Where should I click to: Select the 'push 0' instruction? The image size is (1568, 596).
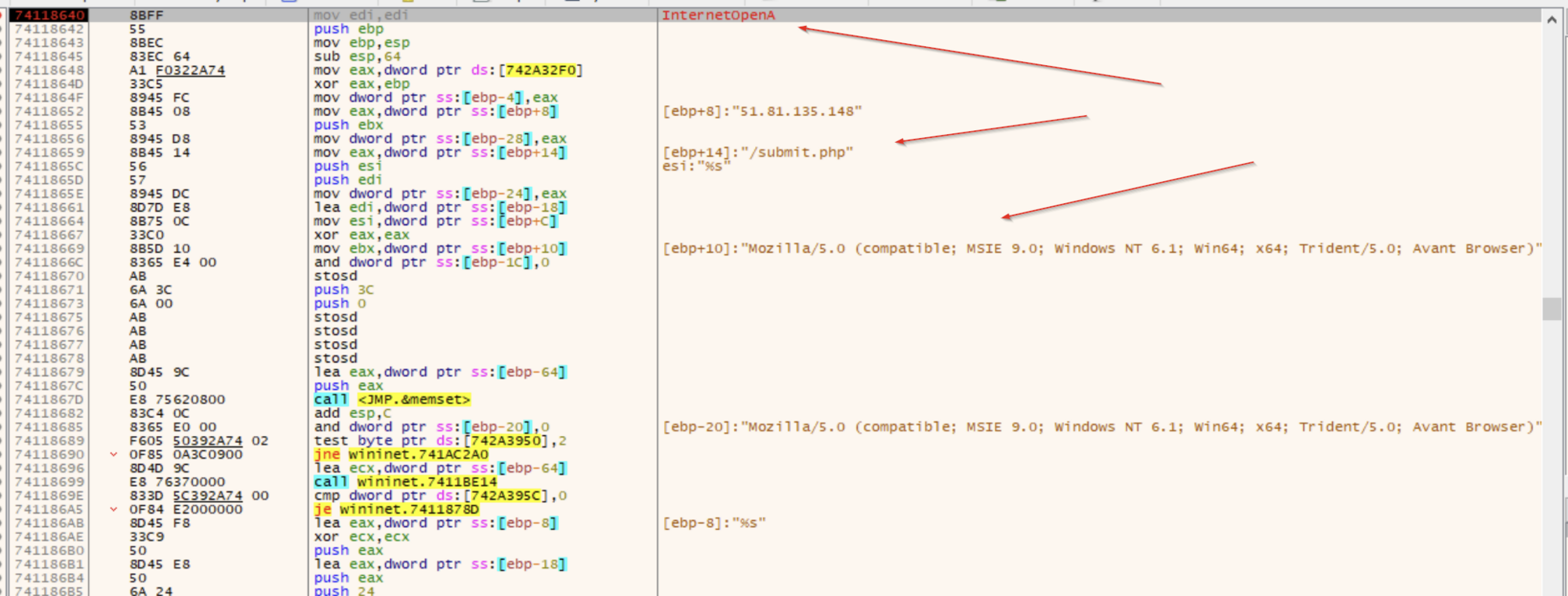click(340, 303)
